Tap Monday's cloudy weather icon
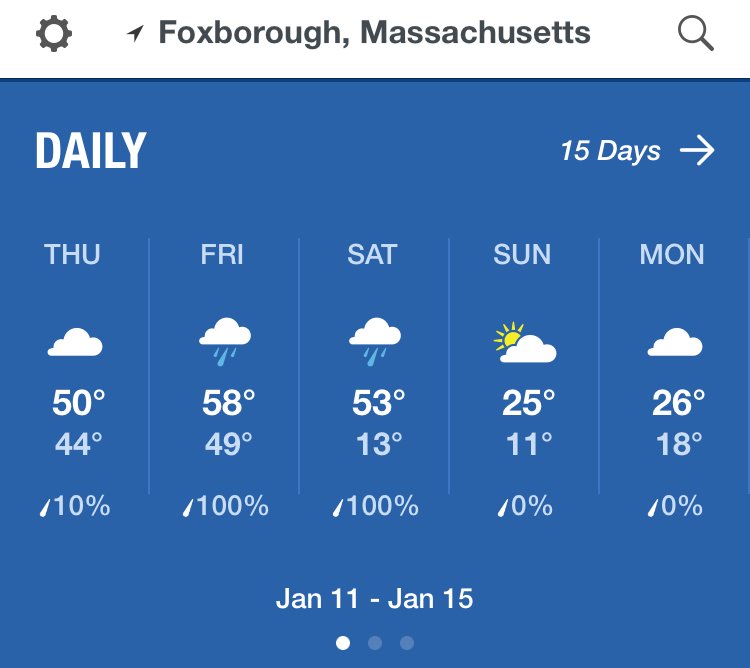Screen dimensions: 750x668 [x=675, y=342]
